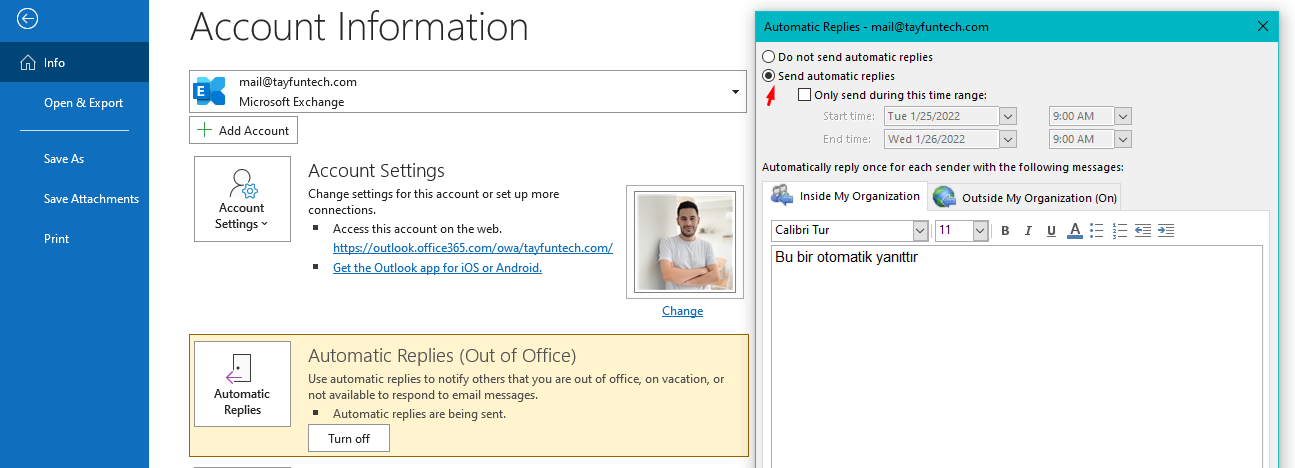The image size is (1295, 468).
Task: Click the Bold formatting icon
Action: pos(1006,231)
